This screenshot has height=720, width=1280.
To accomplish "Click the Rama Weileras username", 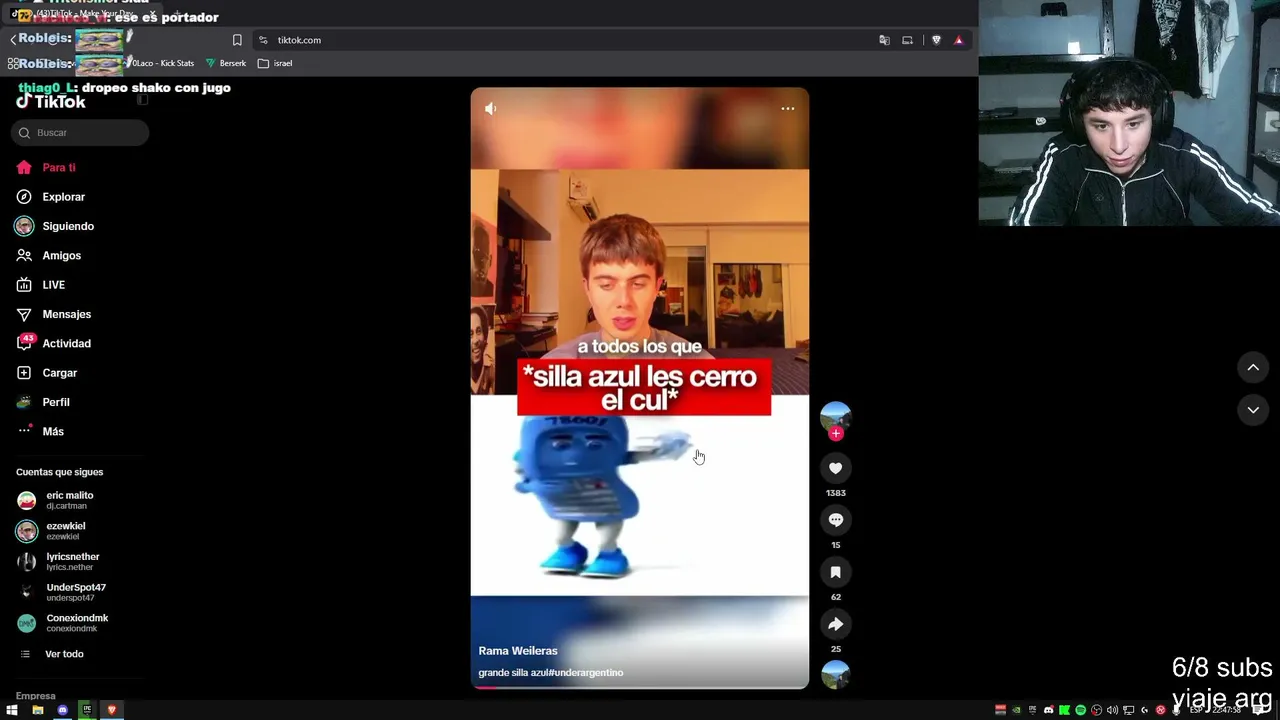I will point(518,651).
